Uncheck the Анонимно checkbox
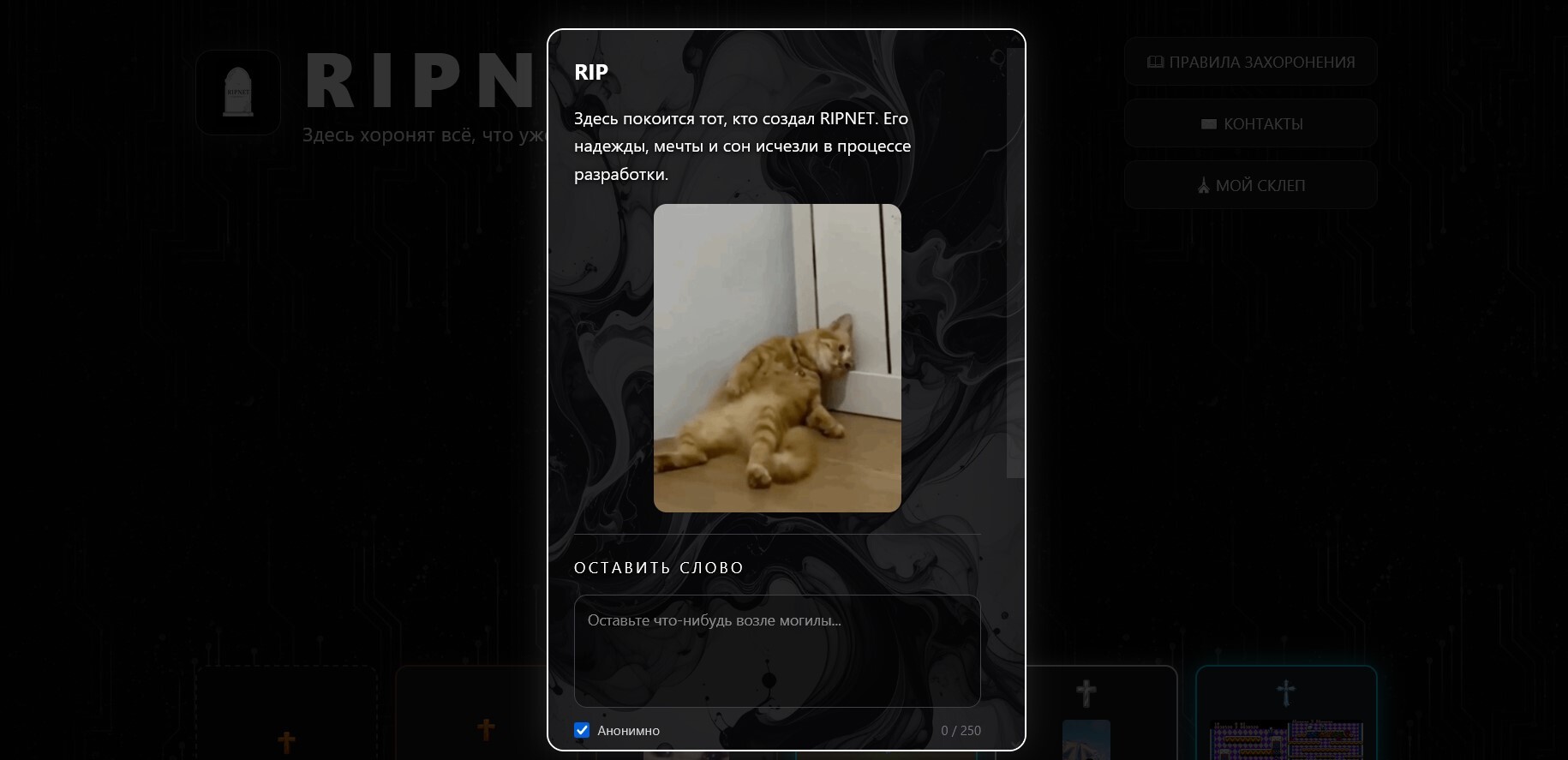This screenshot has height=760, width=1568. [582, 730]
